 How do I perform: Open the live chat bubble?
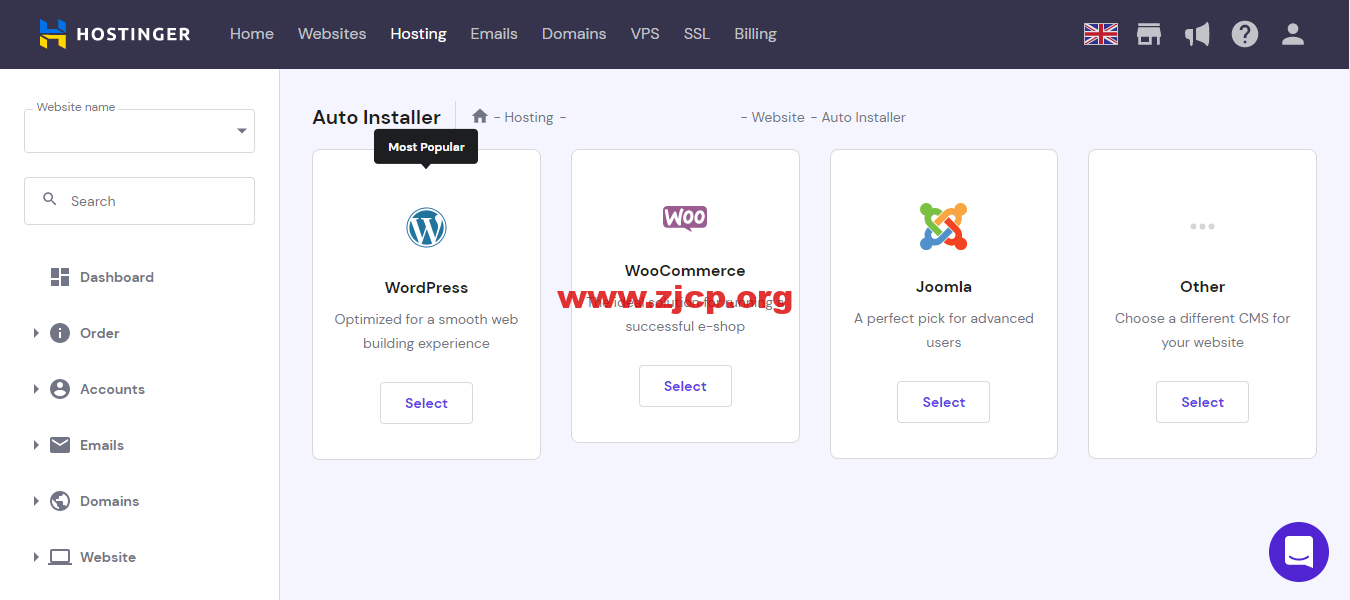click(x=1299, y=552)
